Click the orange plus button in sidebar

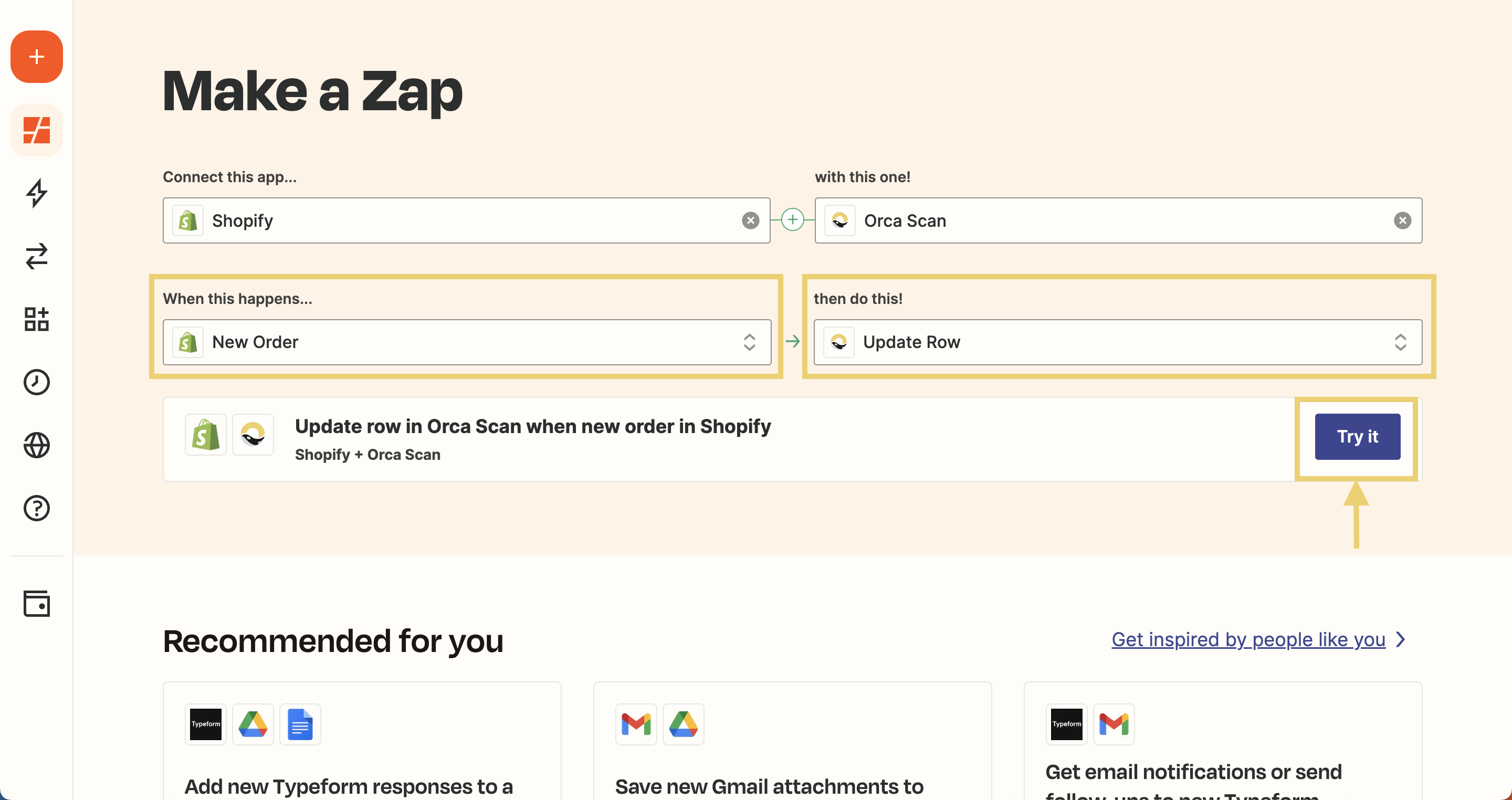(37, 57)
